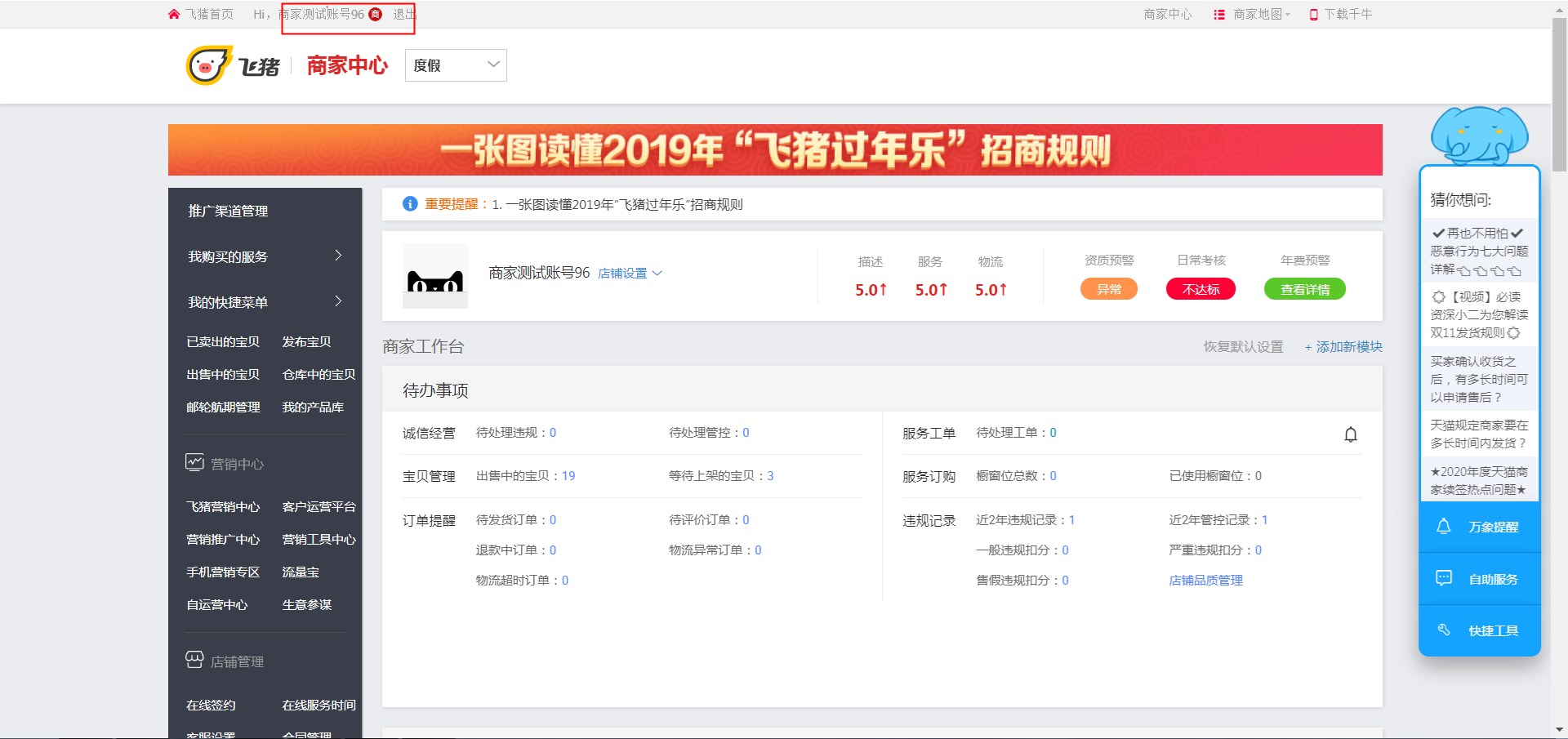Click the blue elephant assistant mascot

pyautogui.click(x=1479, y=135)
